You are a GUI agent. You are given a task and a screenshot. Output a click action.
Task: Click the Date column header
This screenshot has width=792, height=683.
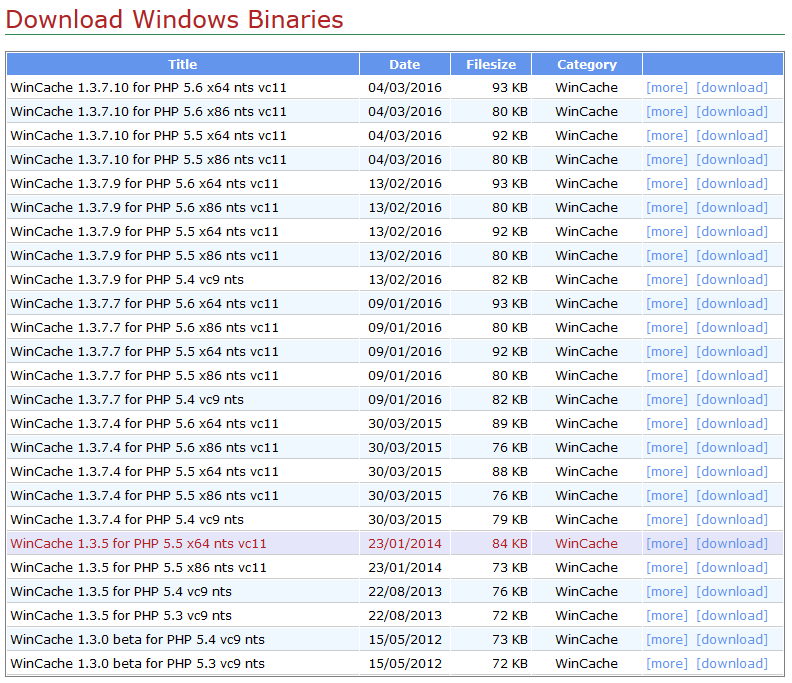405,65
